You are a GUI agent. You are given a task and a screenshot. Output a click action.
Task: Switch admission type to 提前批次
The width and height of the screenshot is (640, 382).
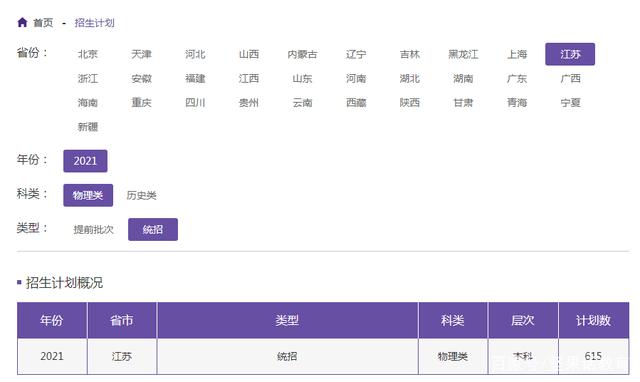(x=93, y=230)
